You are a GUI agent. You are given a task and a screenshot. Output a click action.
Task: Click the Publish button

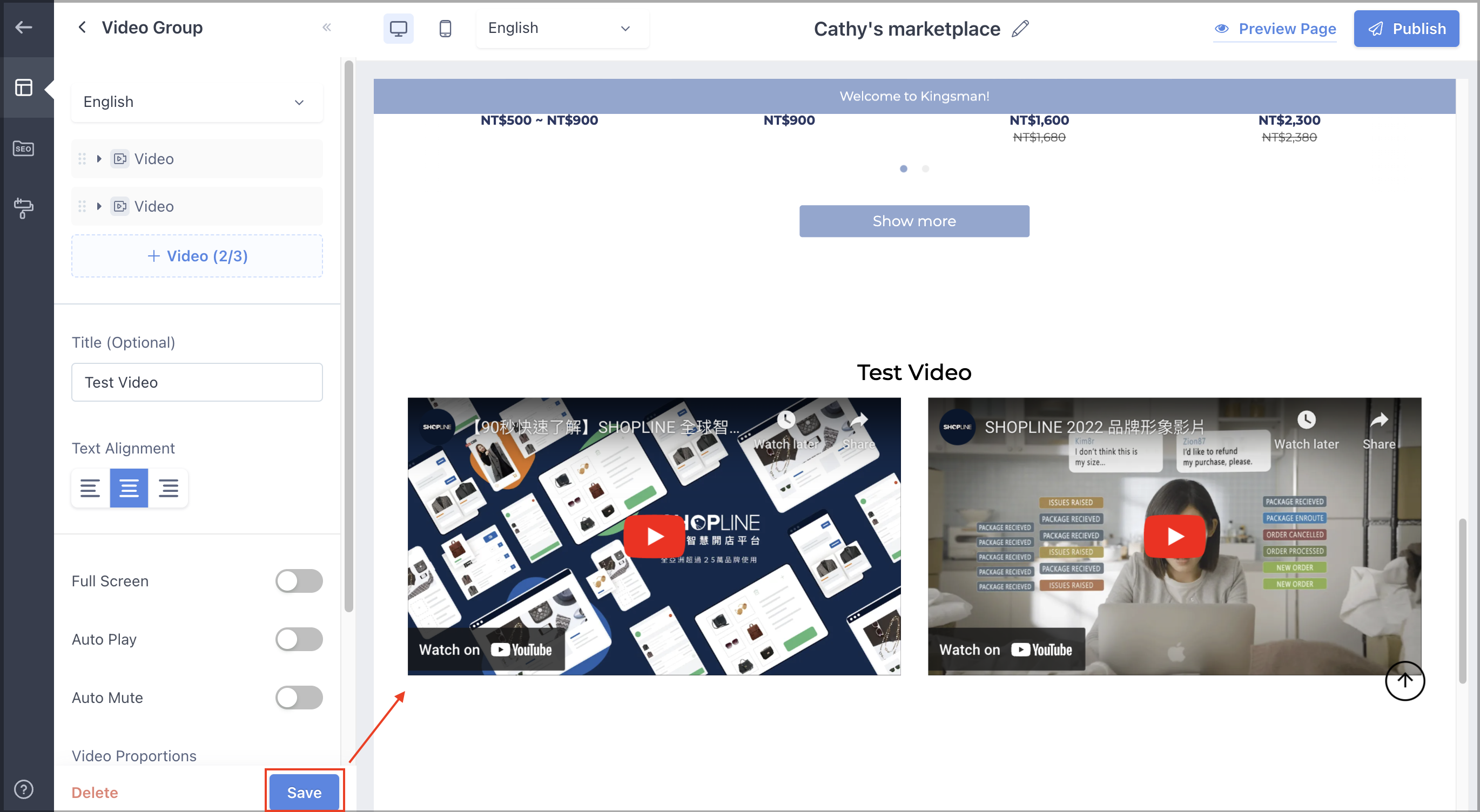[1406, 28]
